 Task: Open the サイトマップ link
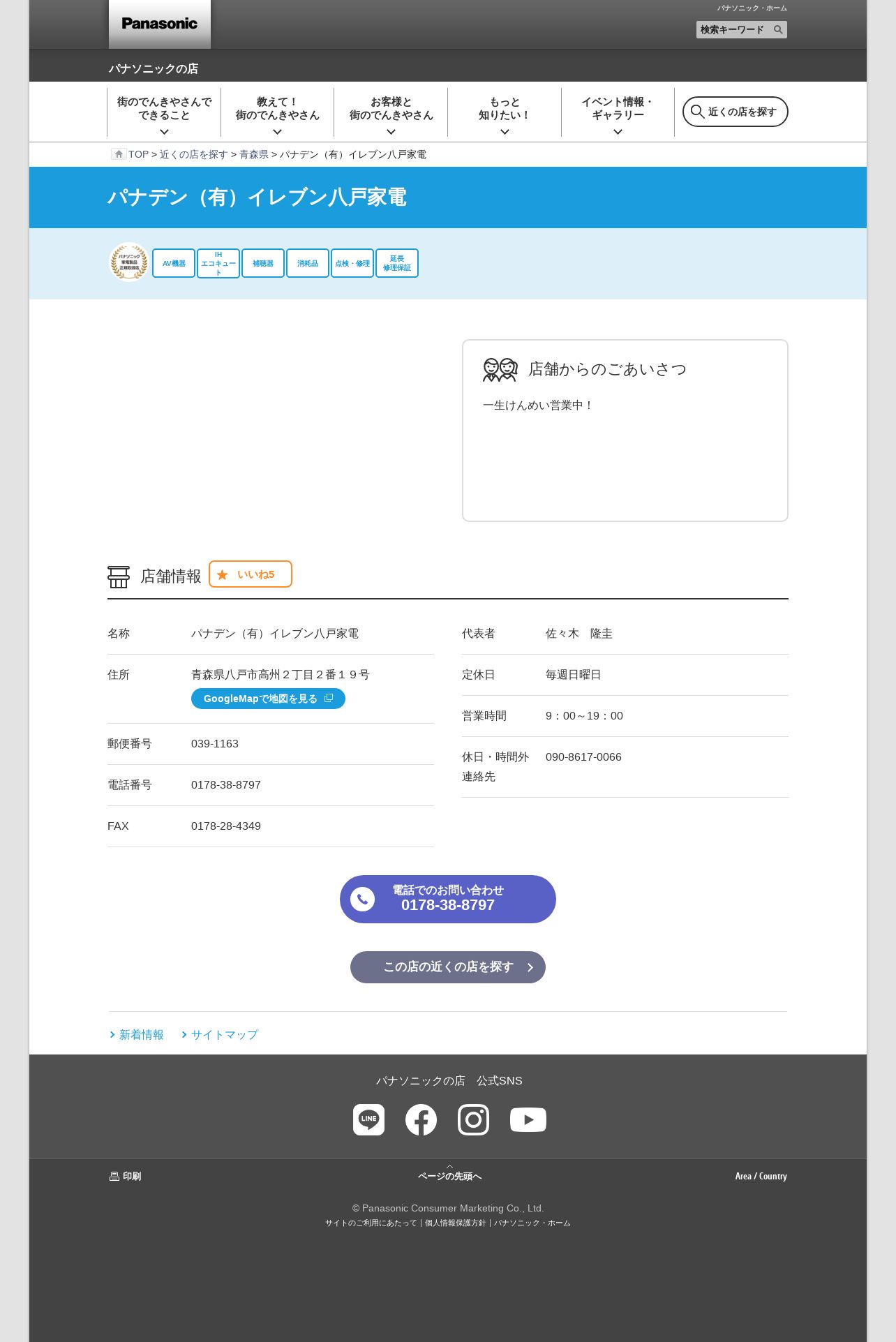tap(225, 1034)
